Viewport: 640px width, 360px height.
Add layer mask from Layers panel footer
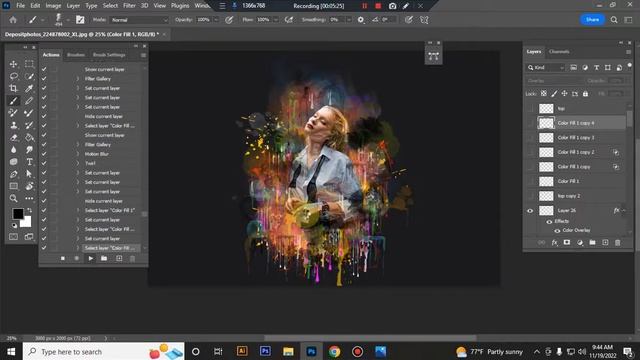567,242
